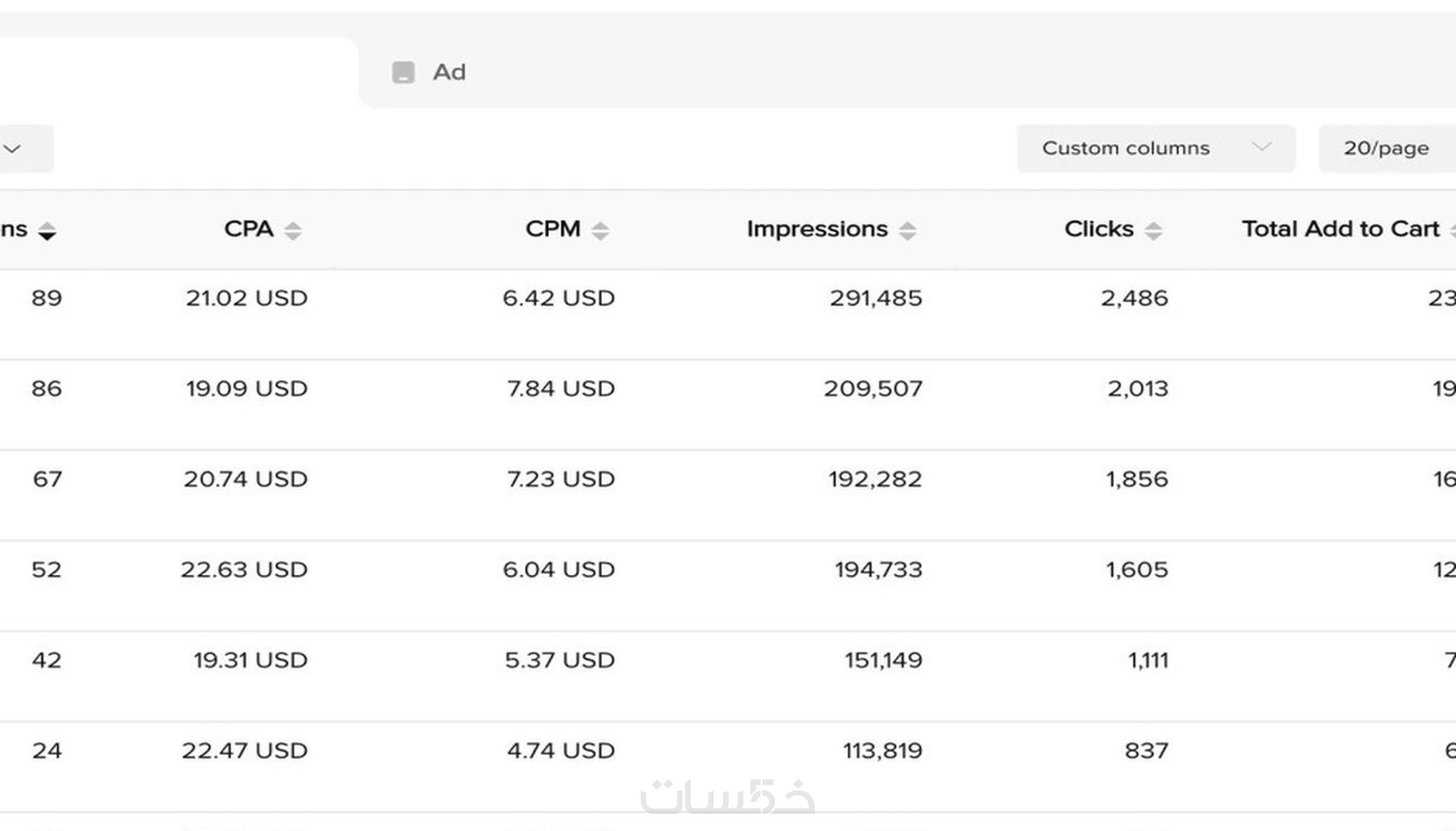Click the Total Add to Cart header

[1340, 229]
